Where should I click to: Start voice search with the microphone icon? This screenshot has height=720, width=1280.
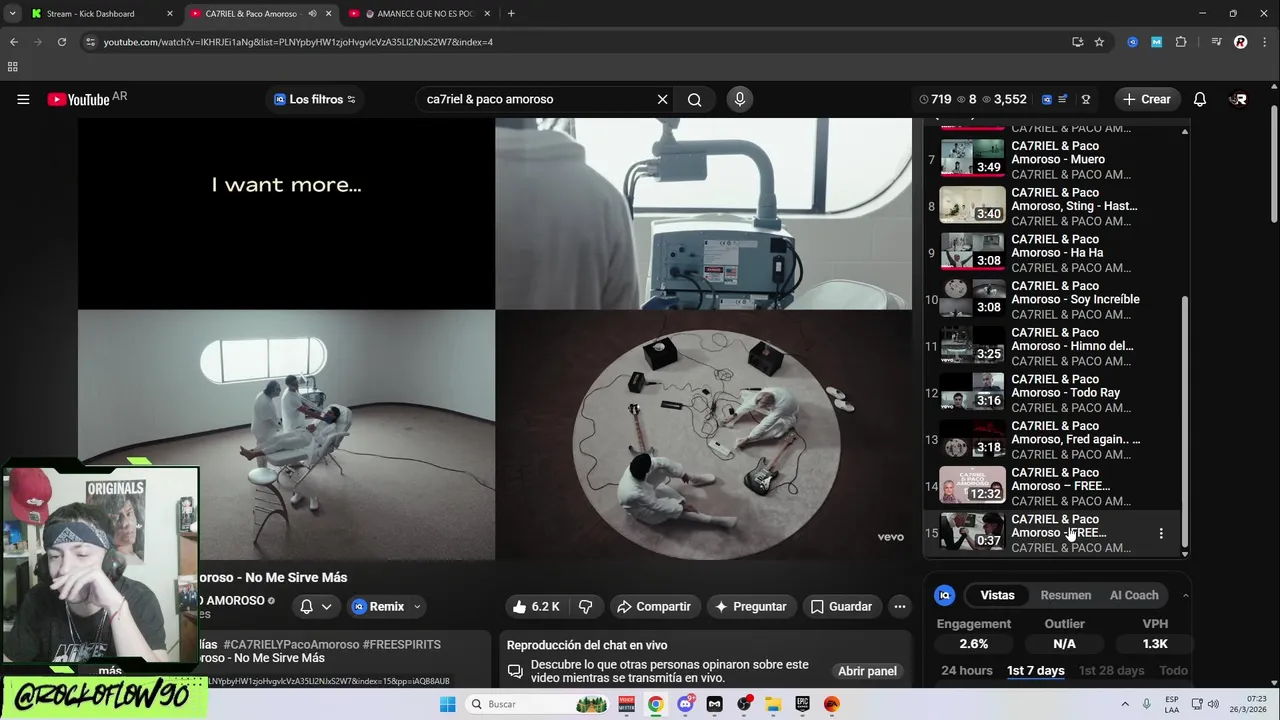pyautogui.click(x=740, y=99)
